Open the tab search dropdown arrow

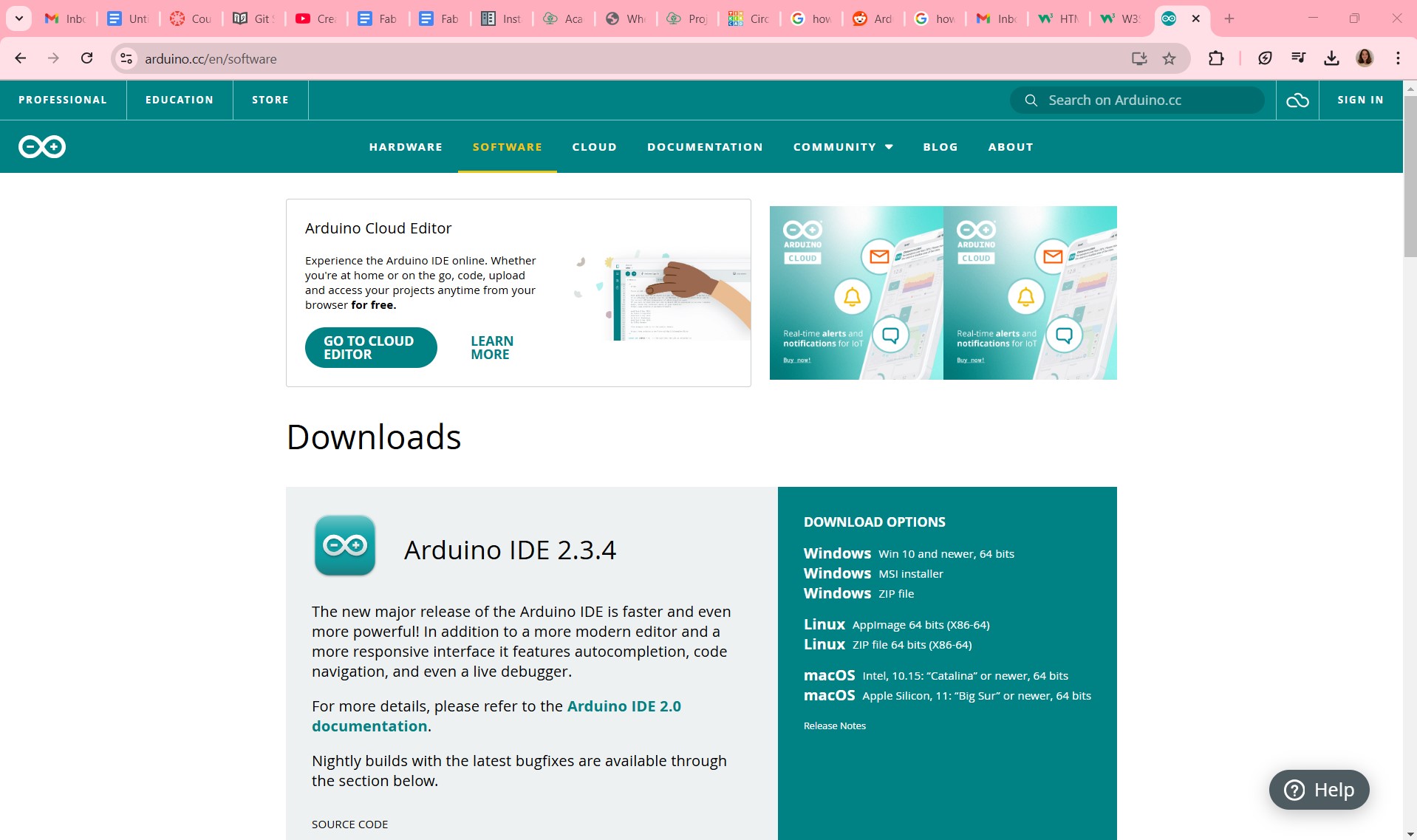pyautogui.click(x=19, y=18)
